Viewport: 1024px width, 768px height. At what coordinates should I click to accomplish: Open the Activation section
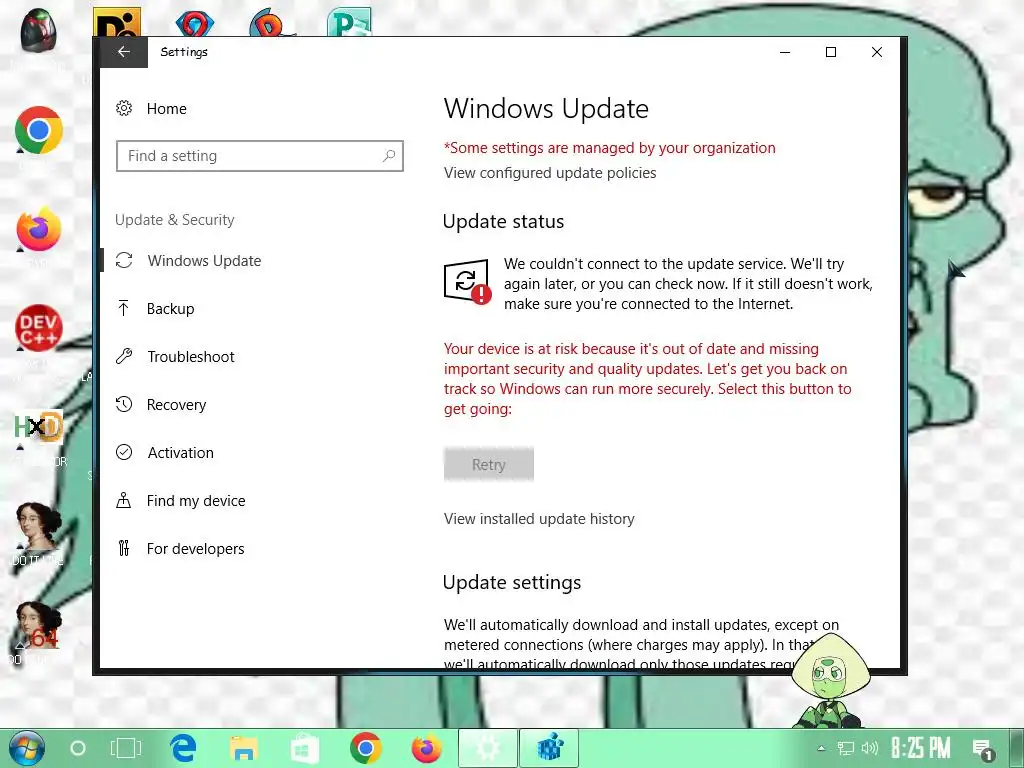[x=181, y=453]
